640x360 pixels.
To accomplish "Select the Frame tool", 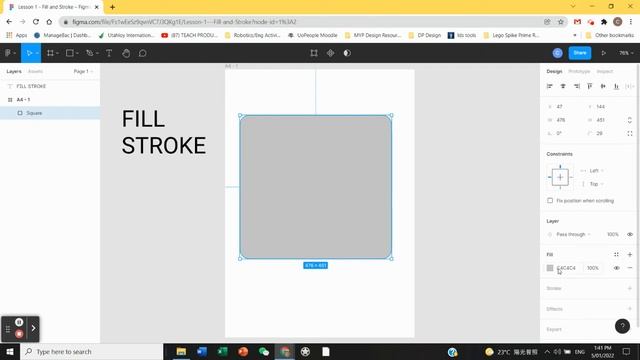I will (50, 53).
